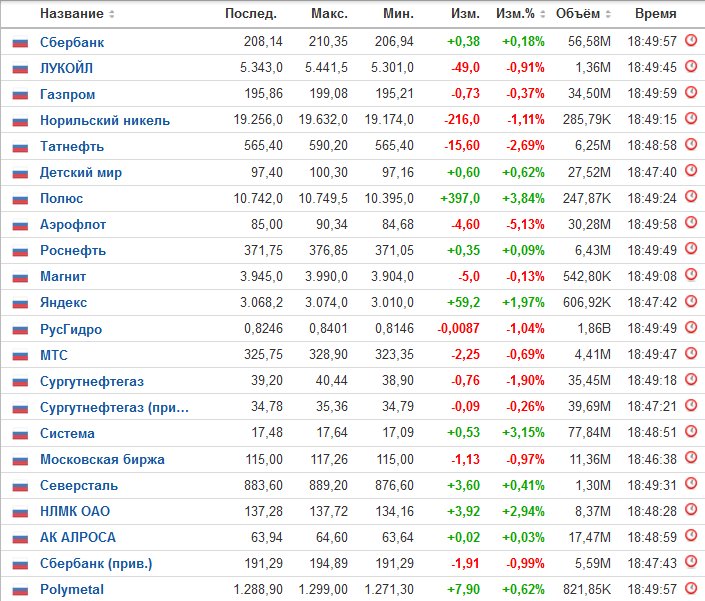Select Полюс change value +3,84%
The height and width of the screenshot is (601, 705).
(523, 198)
